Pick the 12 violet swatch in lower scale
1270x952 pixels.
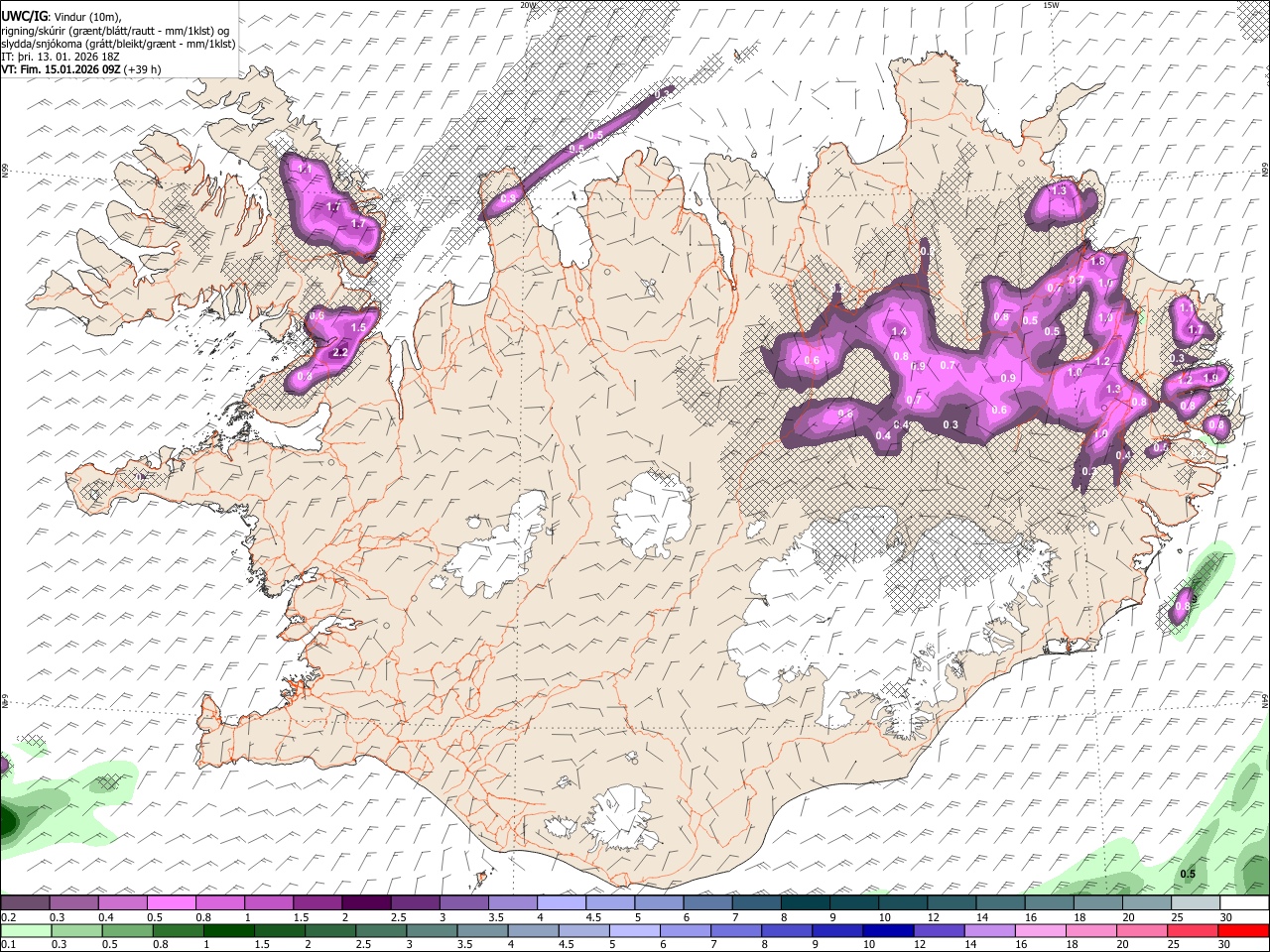click(x=940, y=931)
